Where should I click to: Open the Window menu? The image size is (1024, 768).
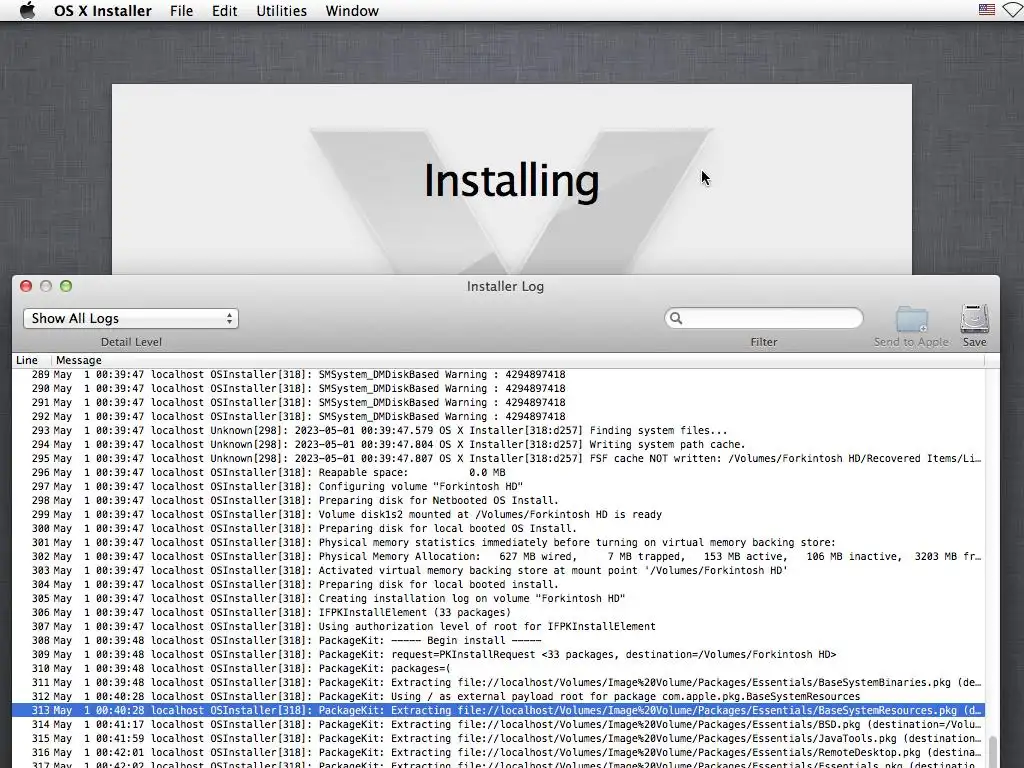click(x=352, y=11)
